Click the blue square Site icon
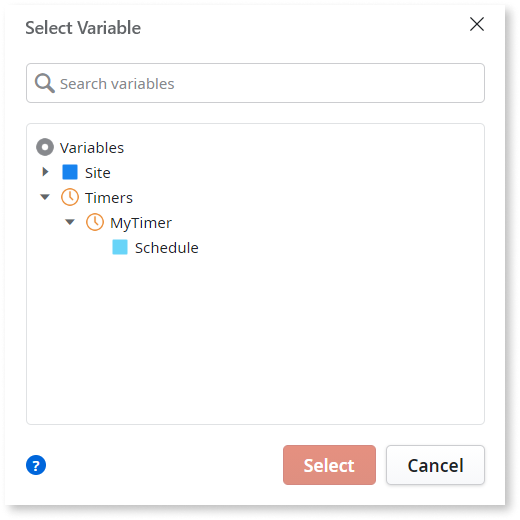520x520 pixels. coord(70,172)
